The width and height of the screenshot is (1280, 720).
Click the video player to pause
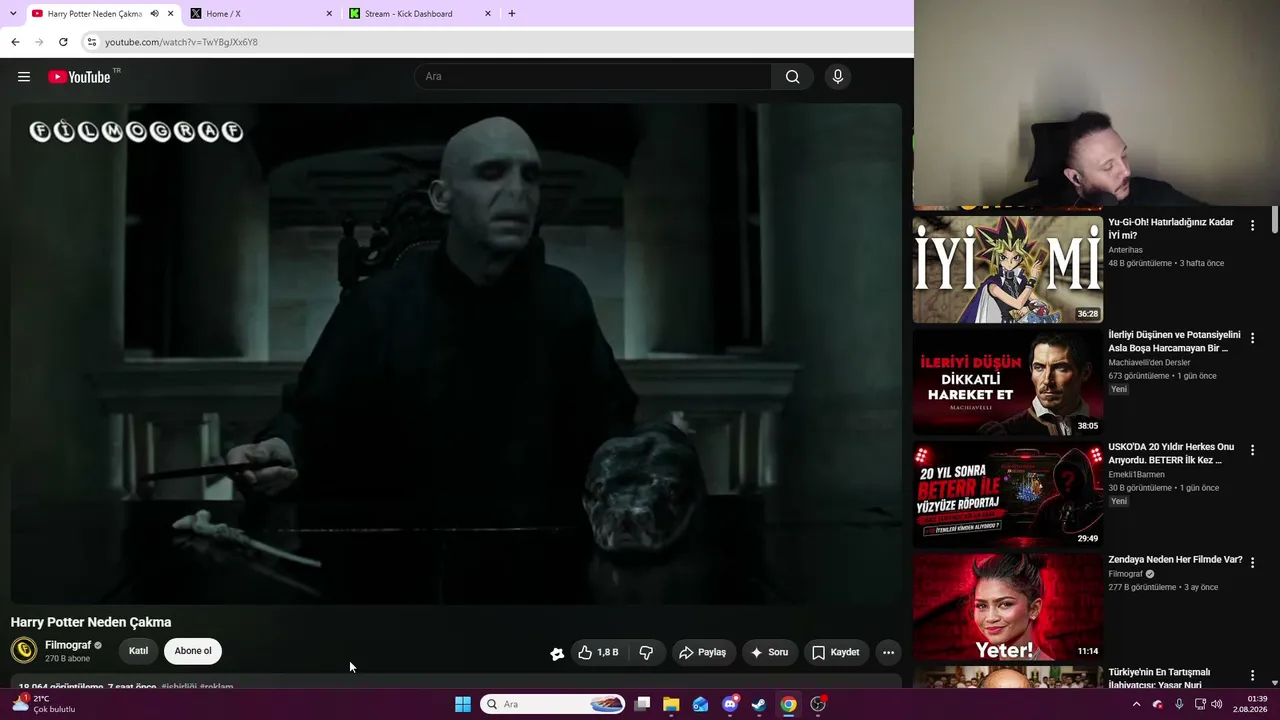coord(456,353)
